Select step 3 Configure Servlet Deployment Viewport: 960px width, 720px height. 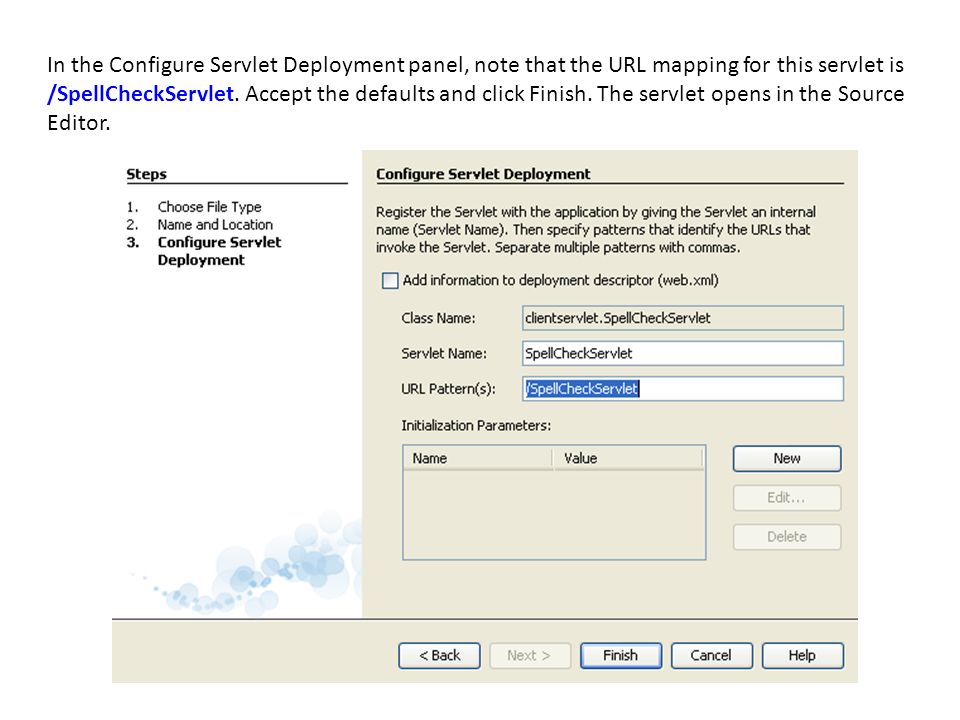click(x=219, y=251)
